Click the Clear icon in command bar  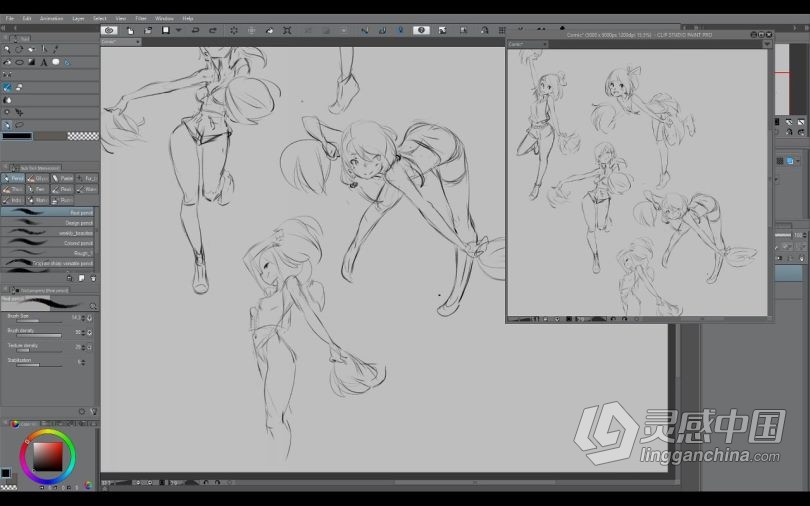tap(234, 30)
